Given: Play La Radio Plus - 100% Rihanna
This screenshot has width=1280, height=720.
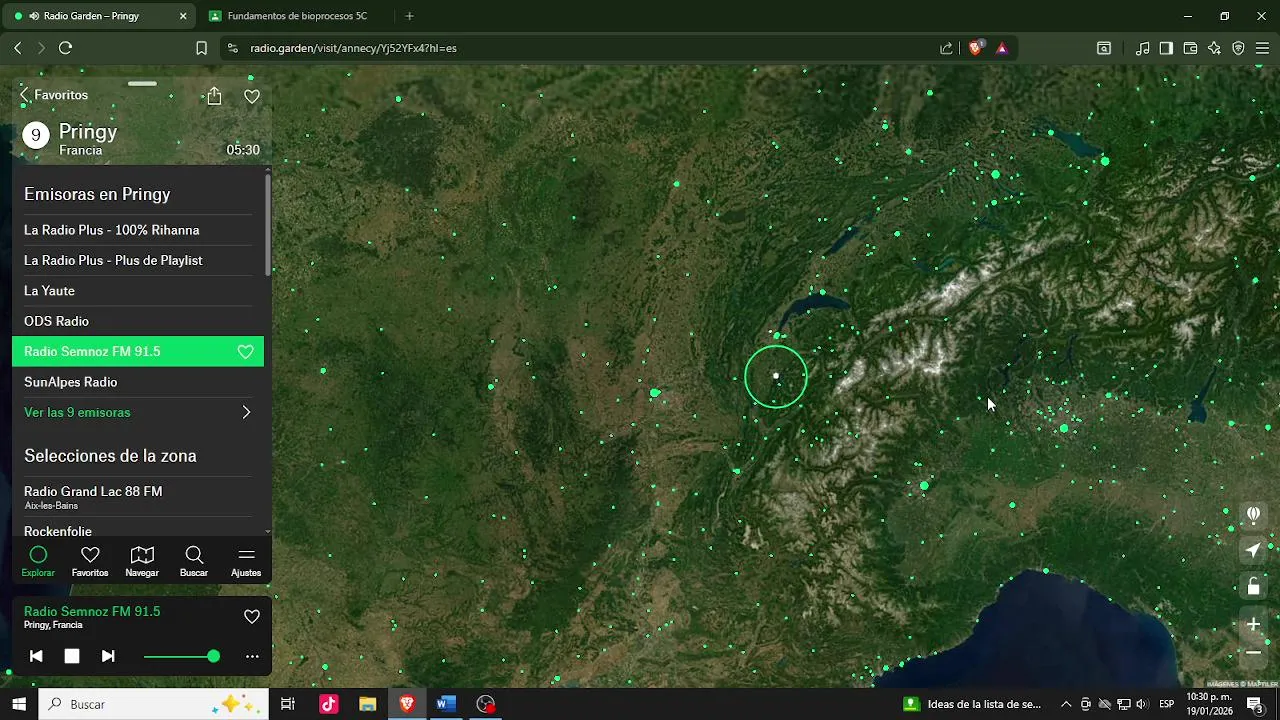Looking at the screenshot, I should (138, 230).
